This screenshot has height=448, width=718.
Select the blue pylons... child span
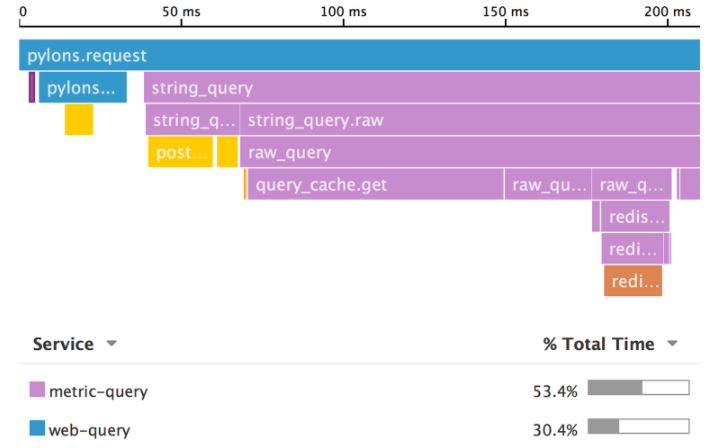click(x=82, y=88)
